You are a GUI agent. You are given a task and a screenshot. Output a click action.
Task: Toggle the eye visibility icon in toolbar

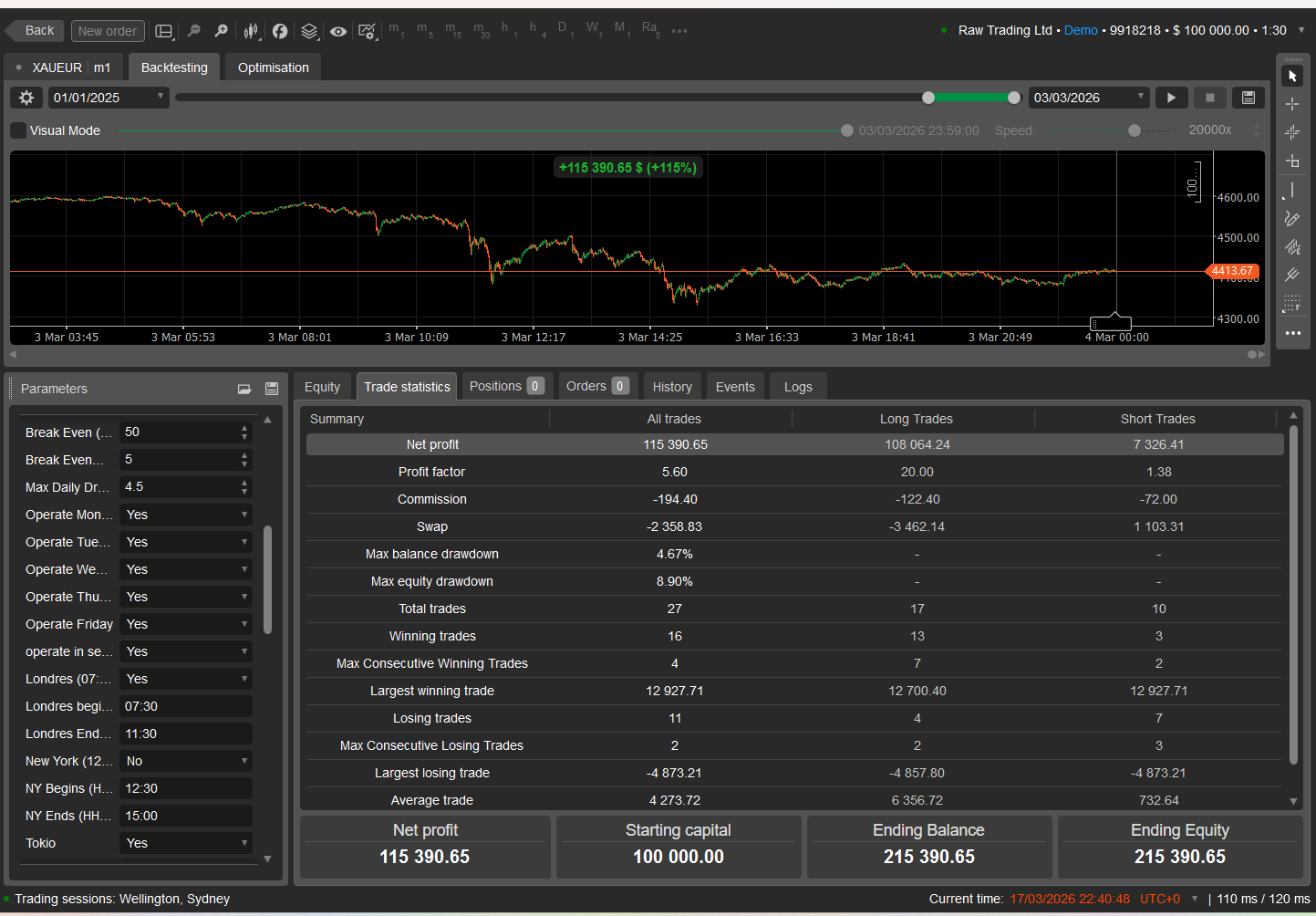point(338,31)
